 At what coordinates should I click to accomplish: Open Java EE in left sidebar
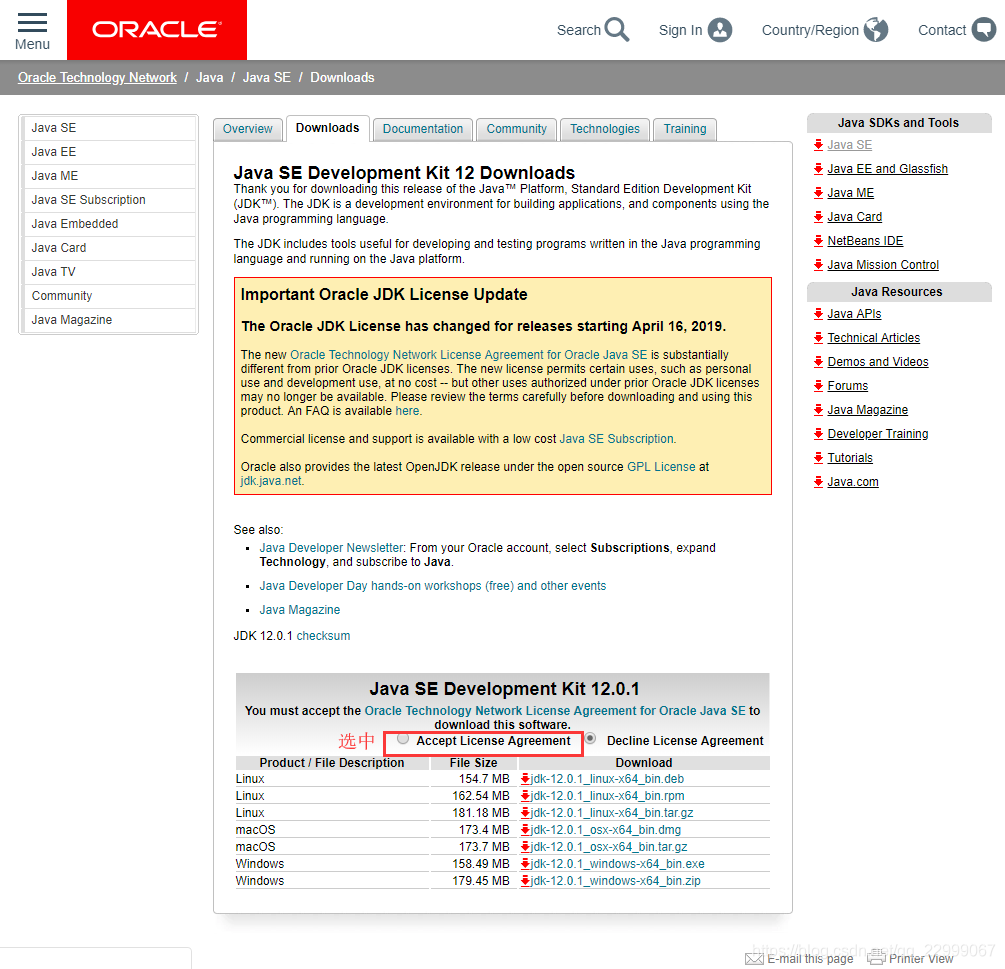coord(110,152)
